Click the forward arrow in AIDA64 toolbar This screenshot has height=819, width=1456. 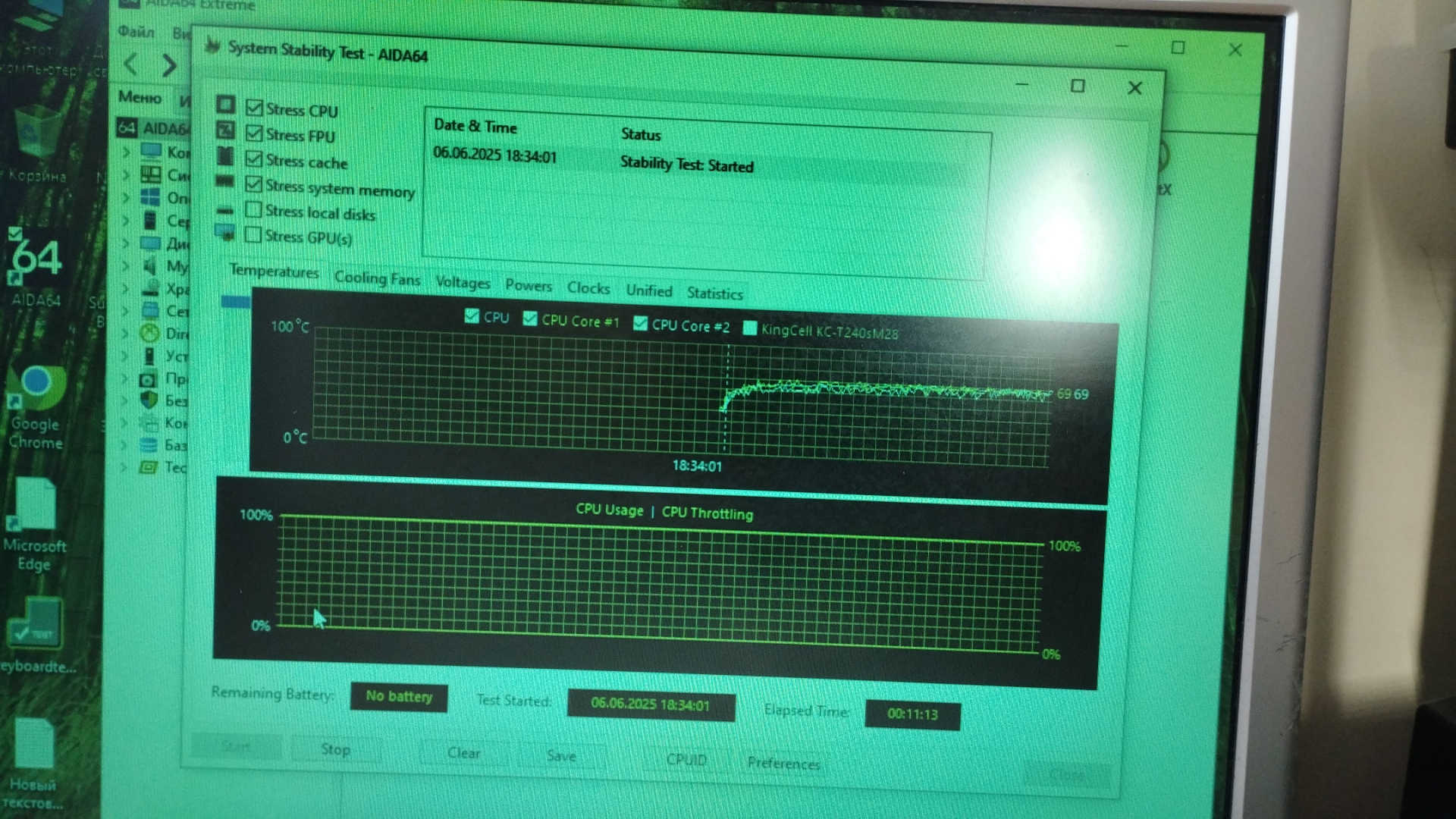[170, 65]
